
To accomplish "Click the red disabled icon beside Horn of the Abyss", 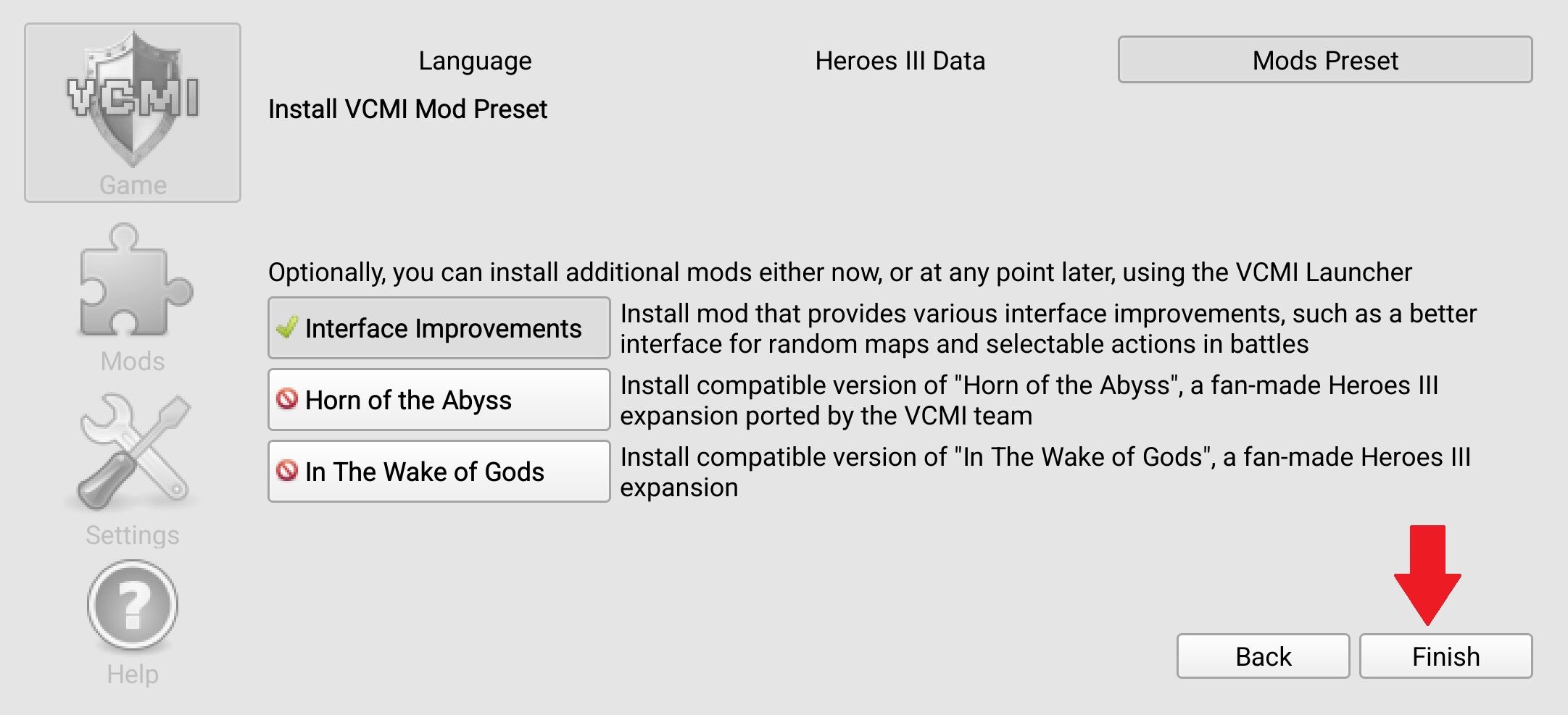I will click(287, 399).
